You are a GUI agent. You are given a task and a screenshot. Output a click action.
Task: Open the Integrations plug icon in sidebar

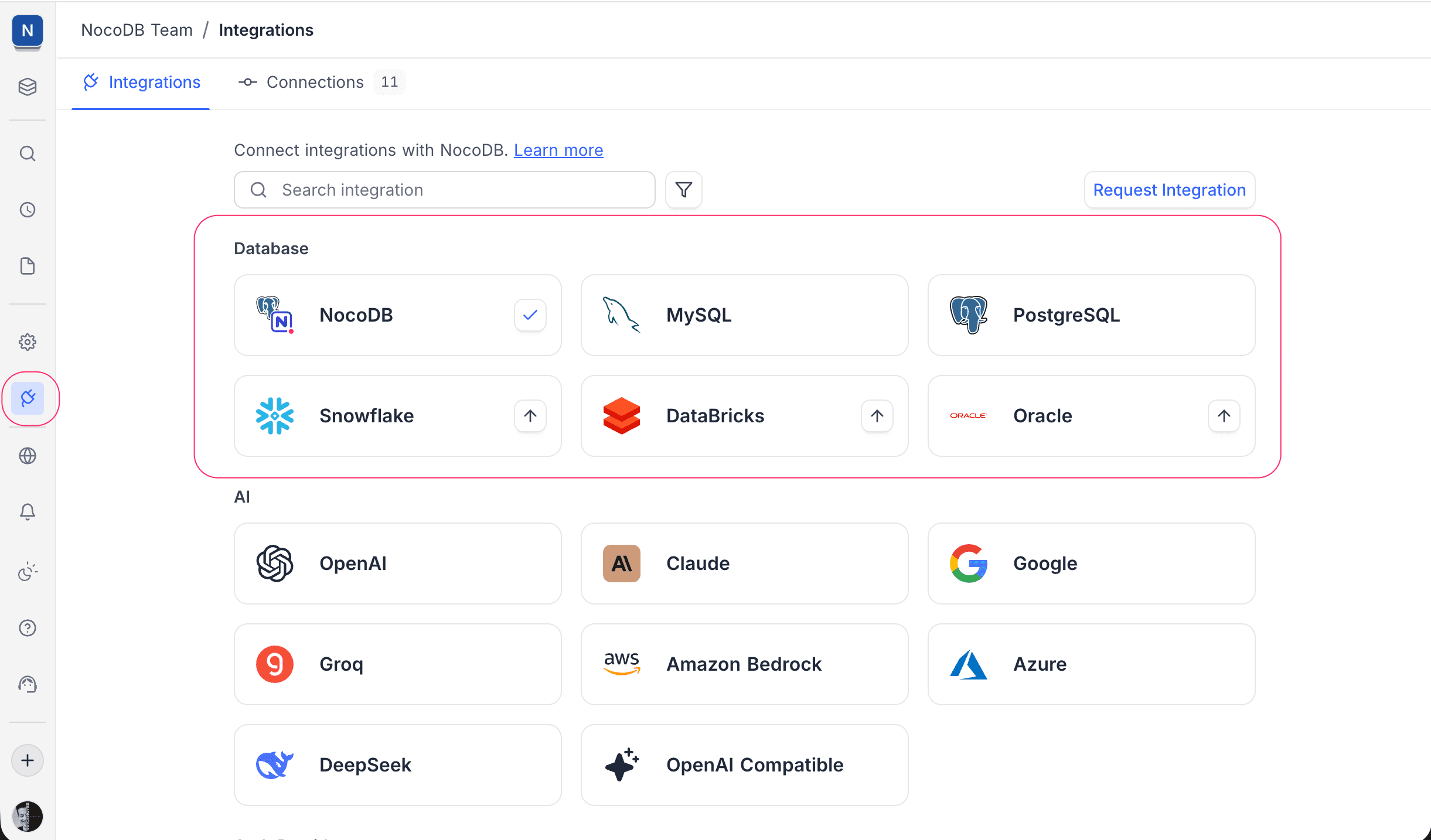28,398
